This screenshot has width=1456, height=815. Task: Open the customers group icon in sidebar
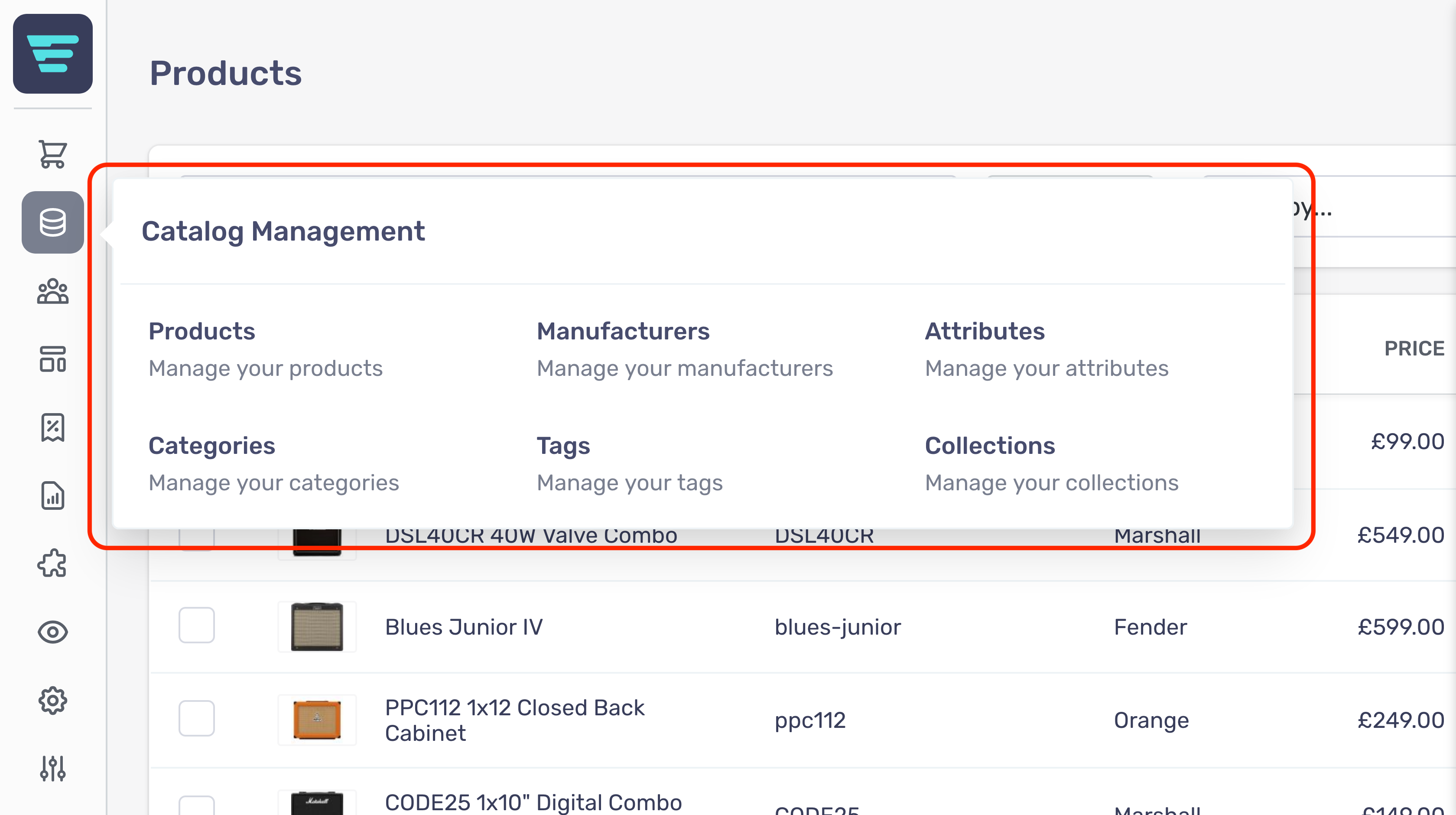coord(52,291)
